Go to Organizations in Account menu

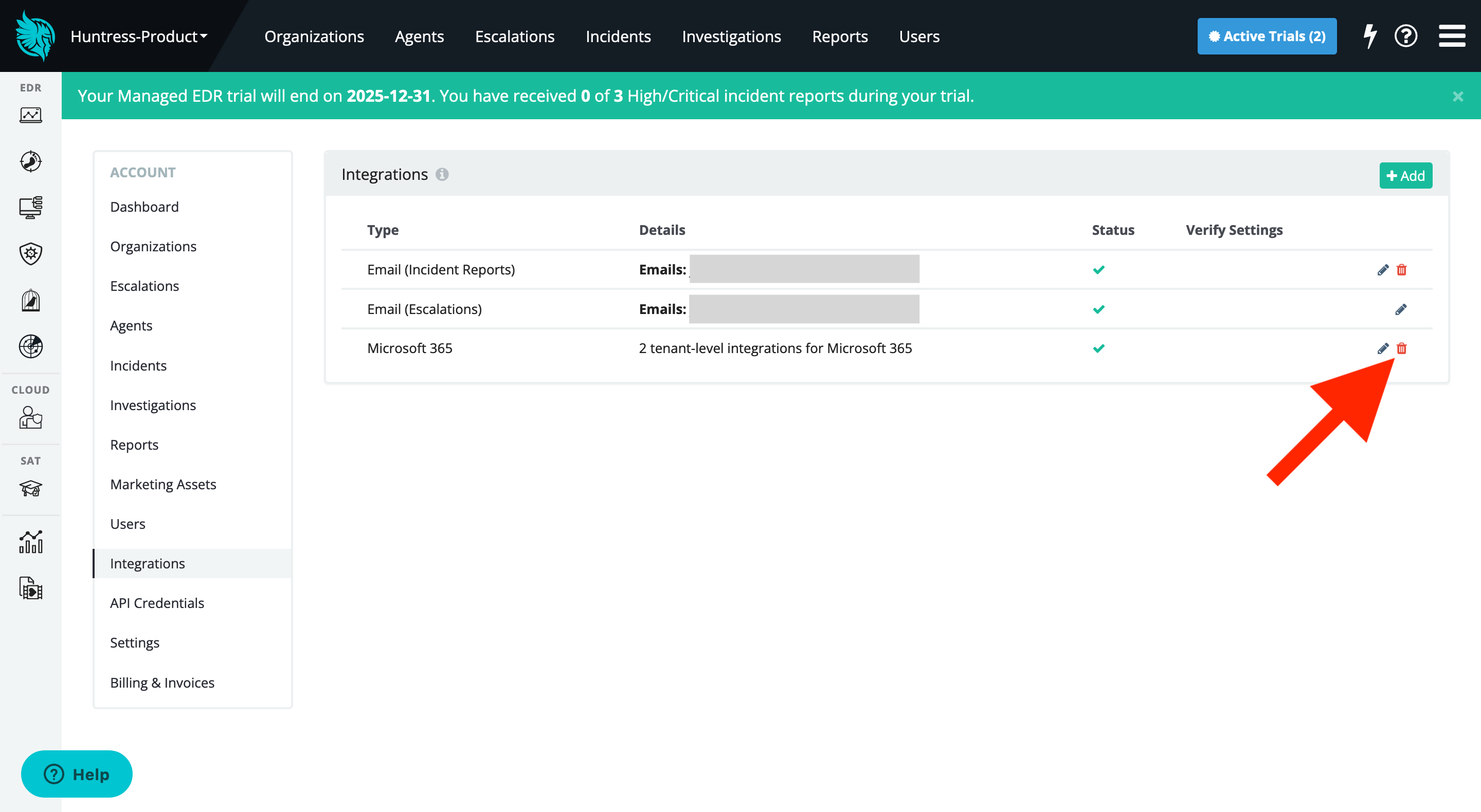coord(153,246)
